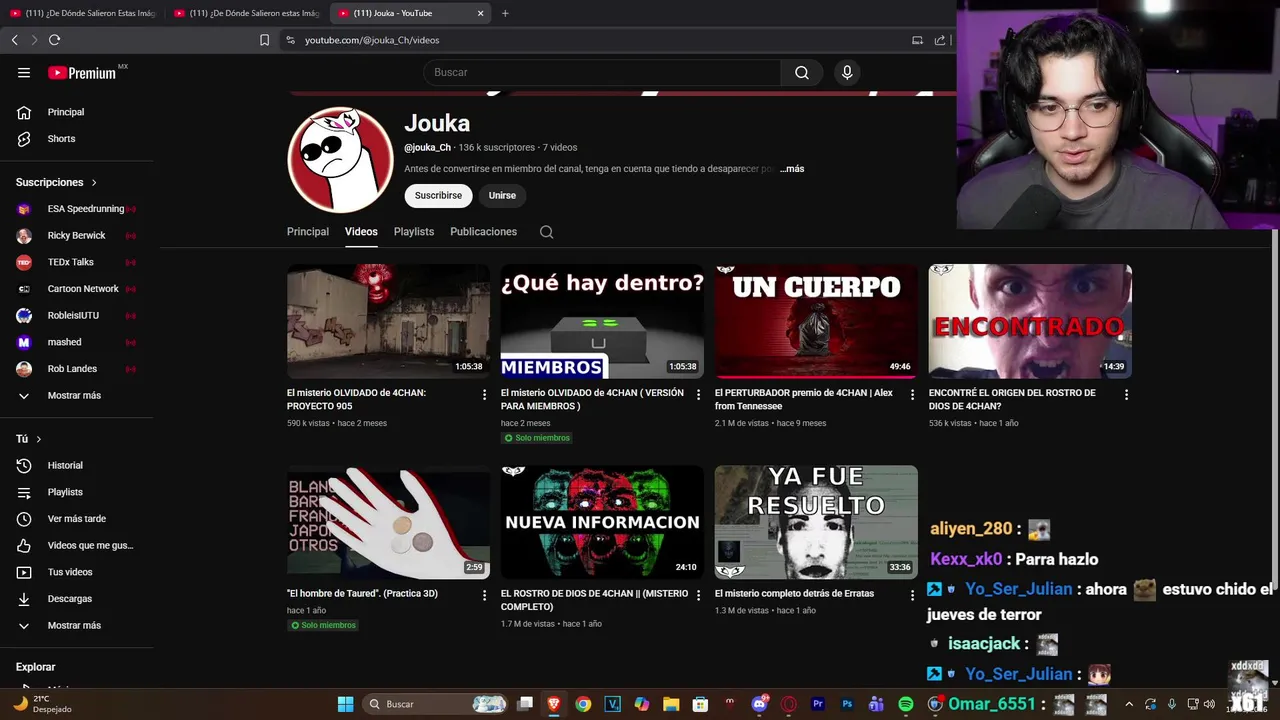
Task: Open the YouTube hamburger guide menu
Action: pyautogui.click(x=24, y=73)
